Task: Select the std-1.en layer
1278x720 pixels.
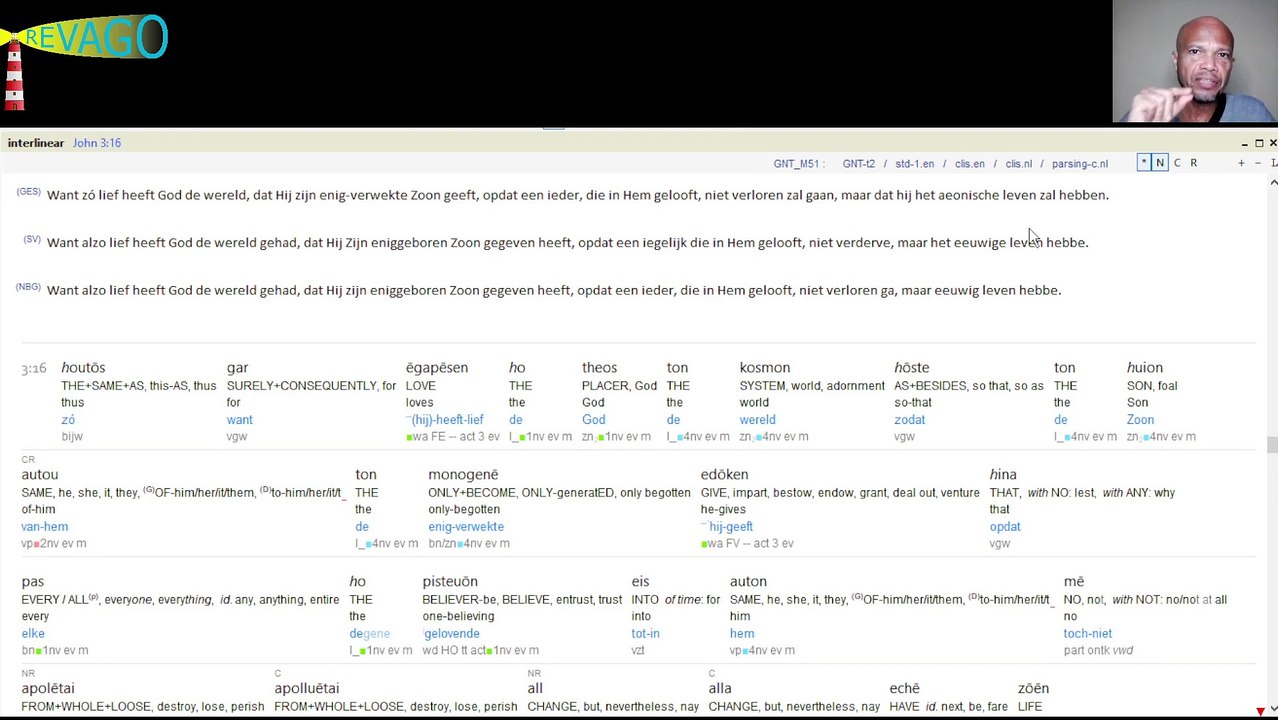Action: 914,164
